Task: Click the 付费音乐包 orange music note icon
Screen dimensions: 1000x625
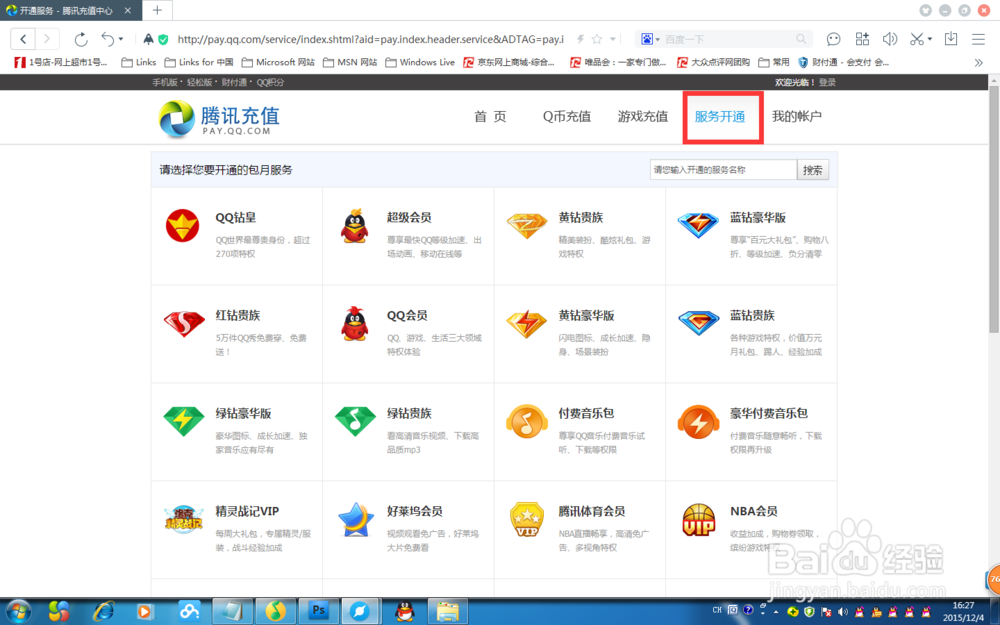Action: (526, 422)
